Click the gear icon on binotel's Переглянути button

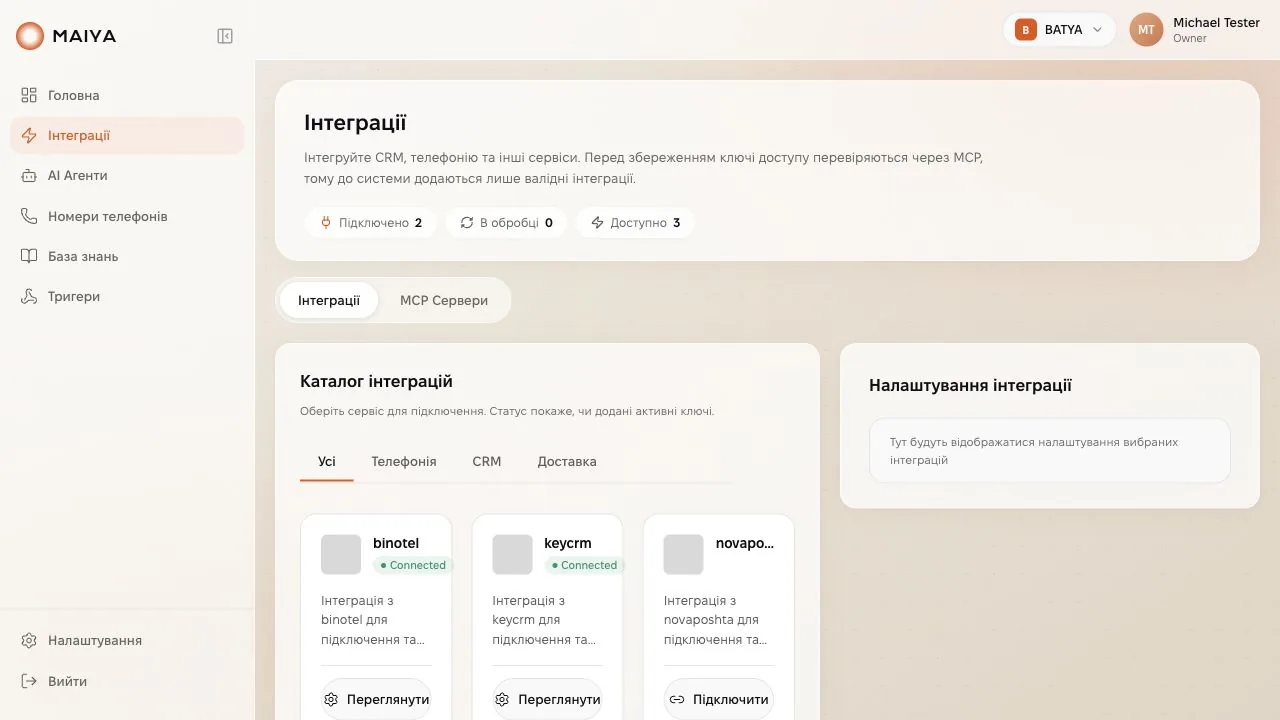point(331,699)
